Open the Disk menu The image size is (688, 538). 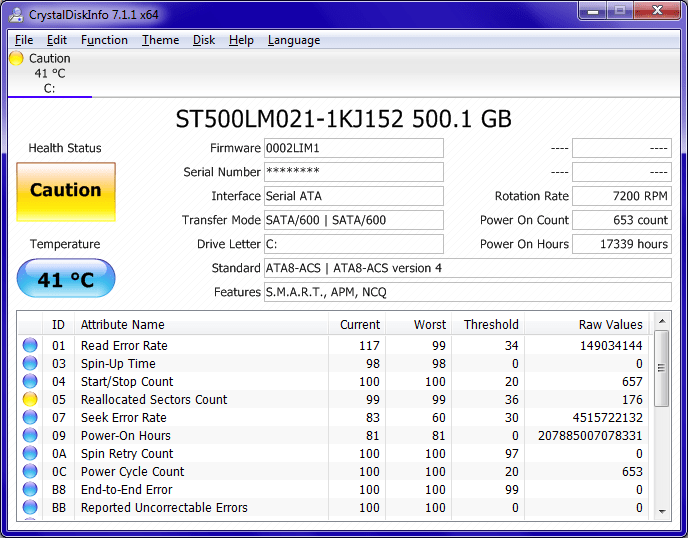[204, 40]
